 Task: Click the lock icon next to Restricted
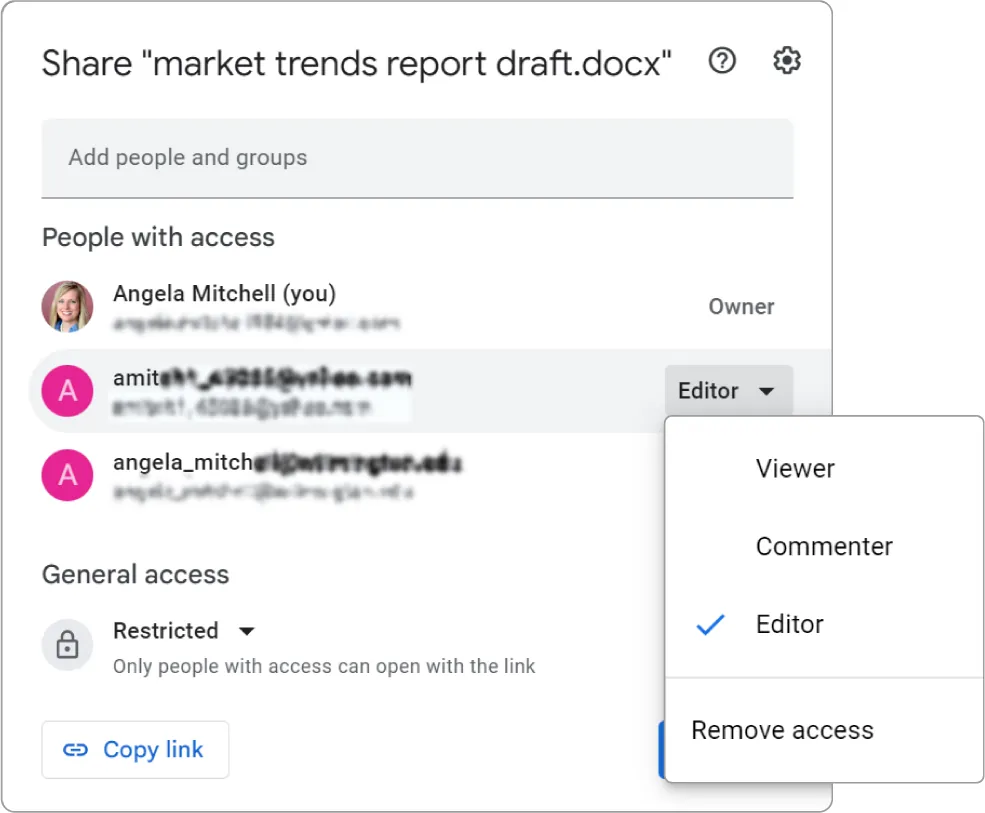tap(67, 645)
